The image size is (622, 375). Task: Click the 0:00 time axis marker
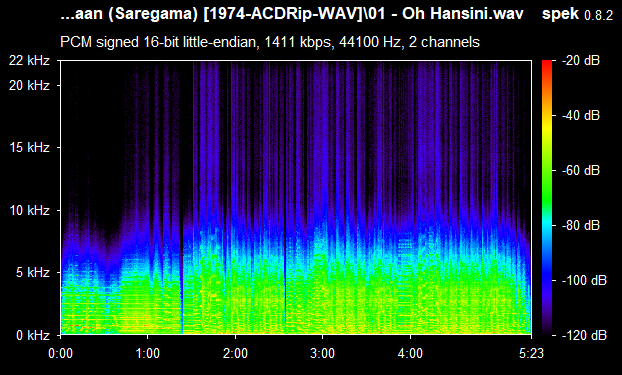60,353
